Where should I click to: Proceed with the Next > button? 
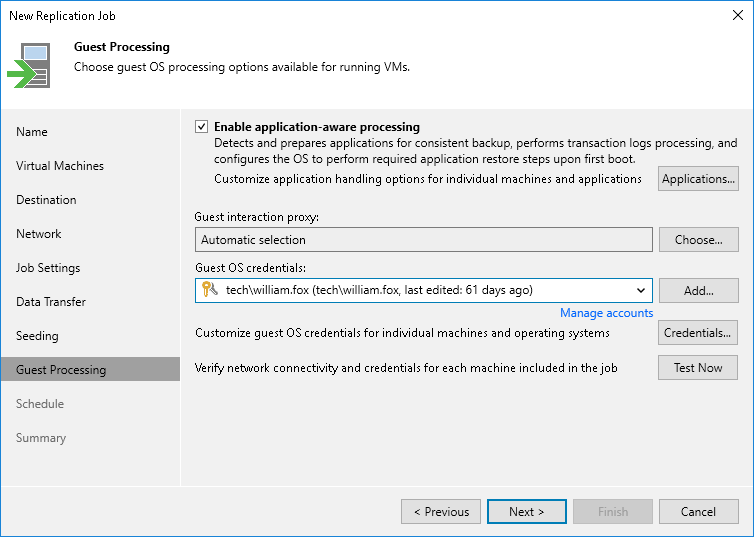tap(526, 512)
